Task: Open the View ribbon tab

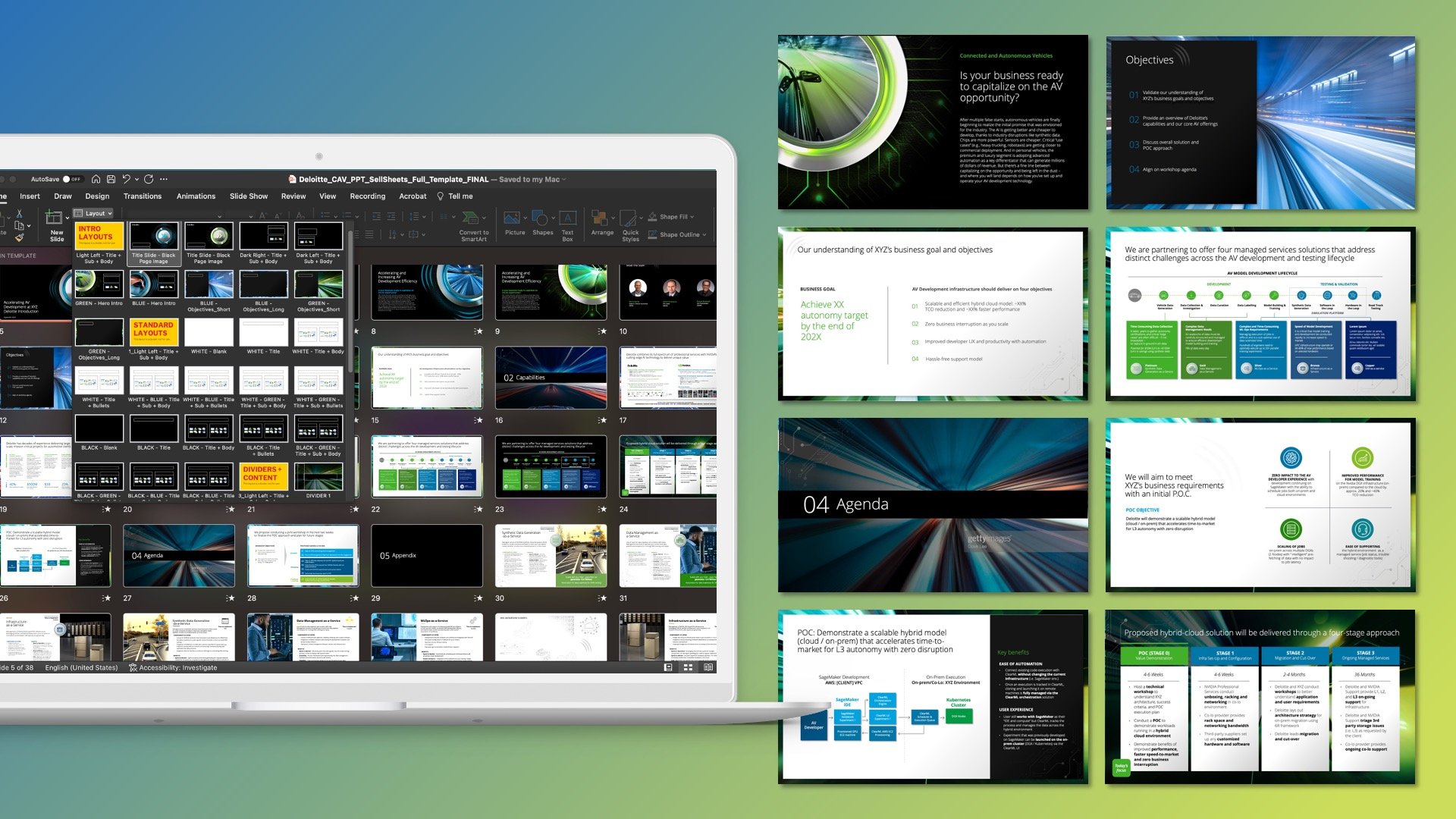Action: [328, 196]
